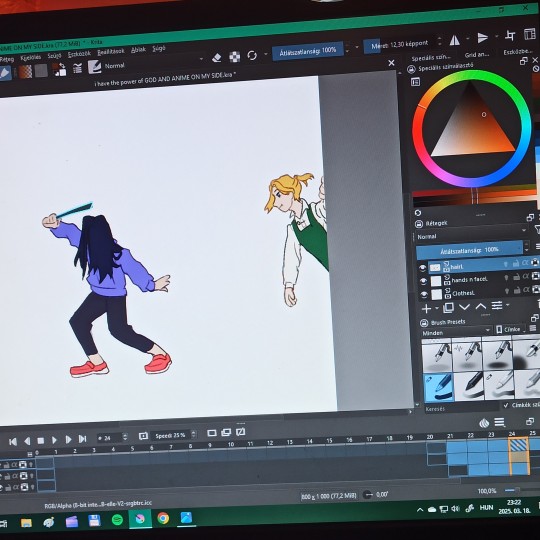Open the brush settings editor icon
Viewport: 540px width, 540px height.
(x=77, y=68)
